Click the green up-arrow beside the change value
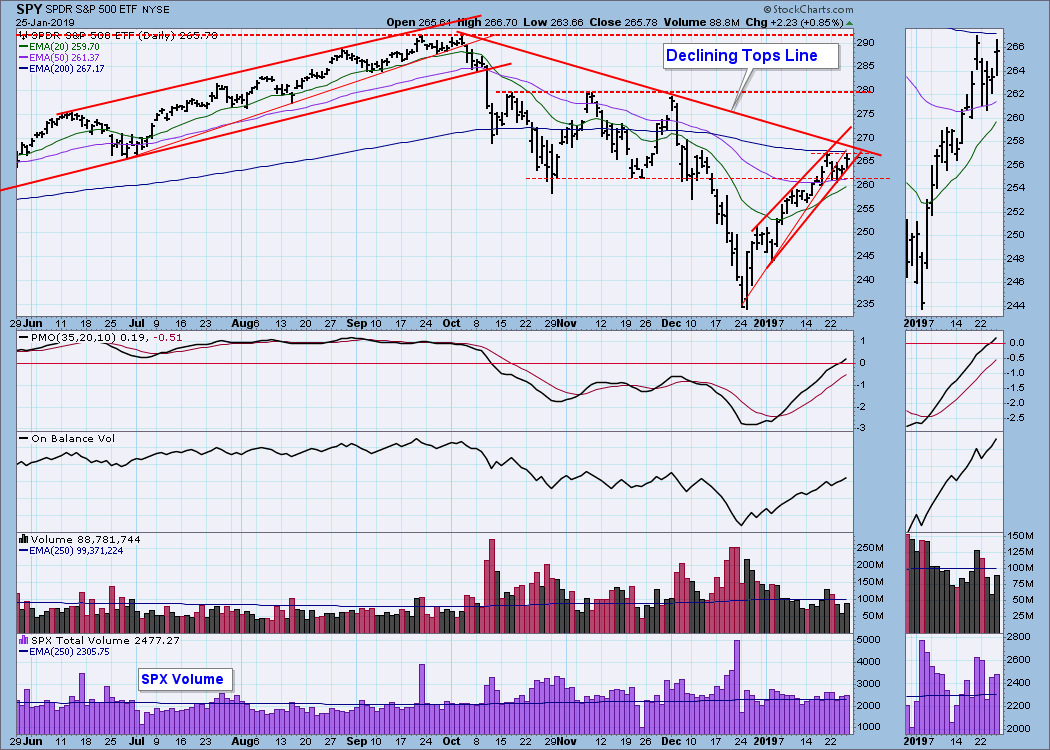The image size is (1050, 750). [849, 23]
